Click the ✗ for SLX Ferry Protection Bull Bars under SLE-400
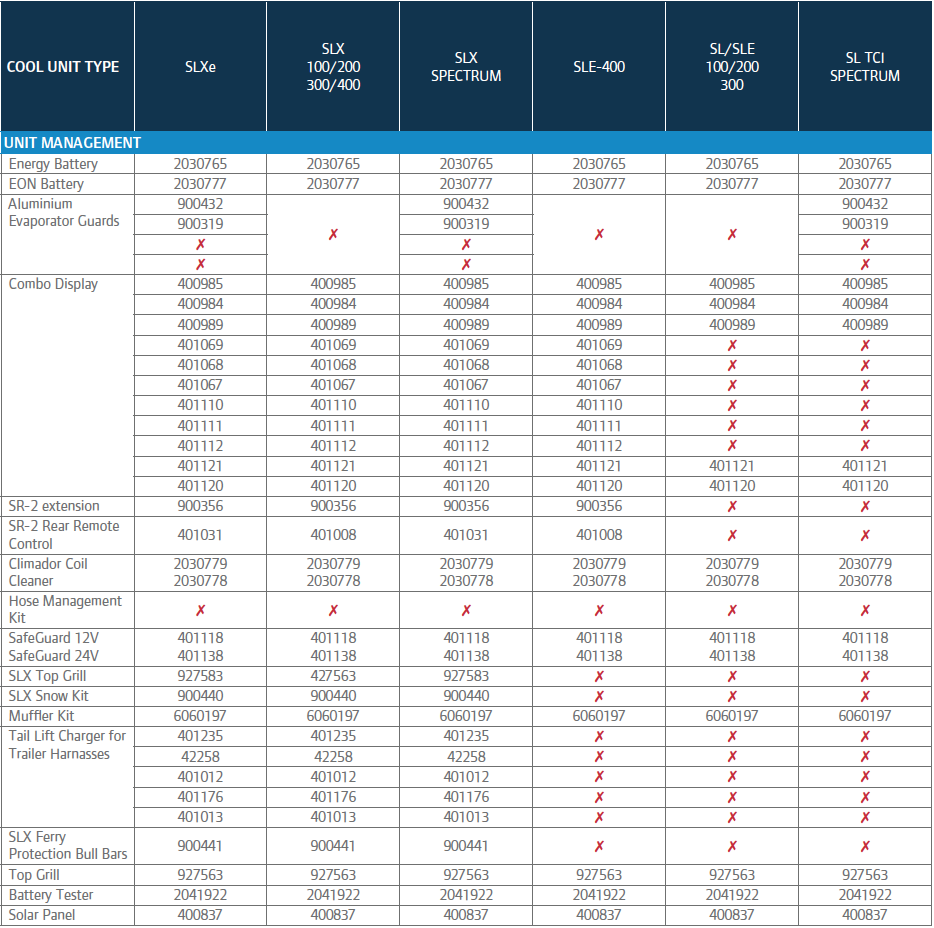Image resolution: width=934 pixels, height=928 pixels. (598, 844)
